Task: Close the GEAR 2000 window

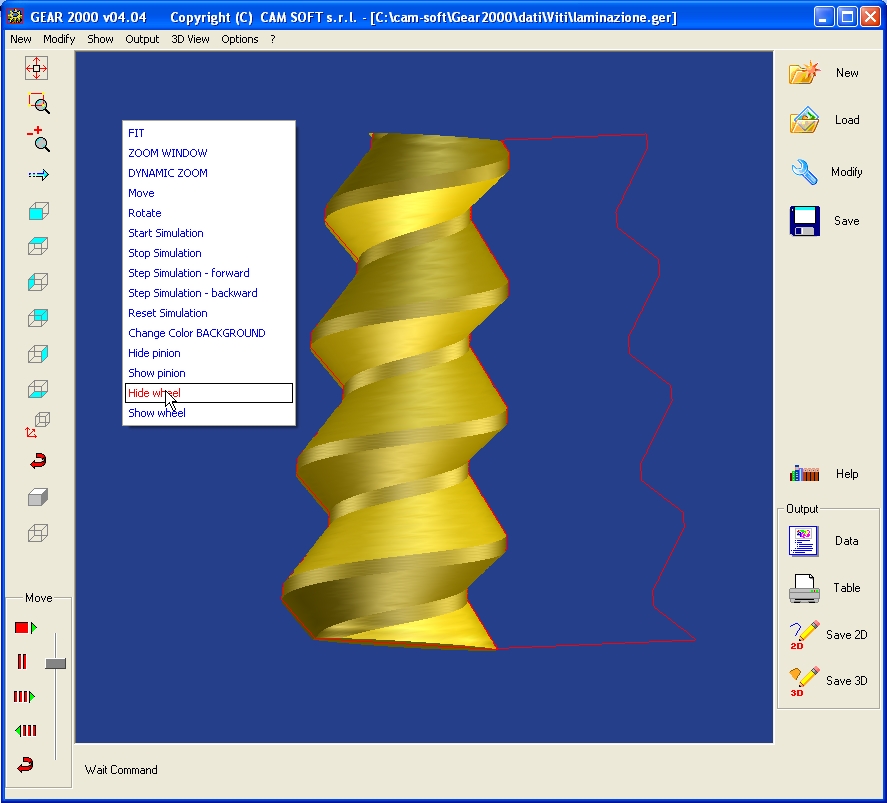Action: (x=870, y=17)
